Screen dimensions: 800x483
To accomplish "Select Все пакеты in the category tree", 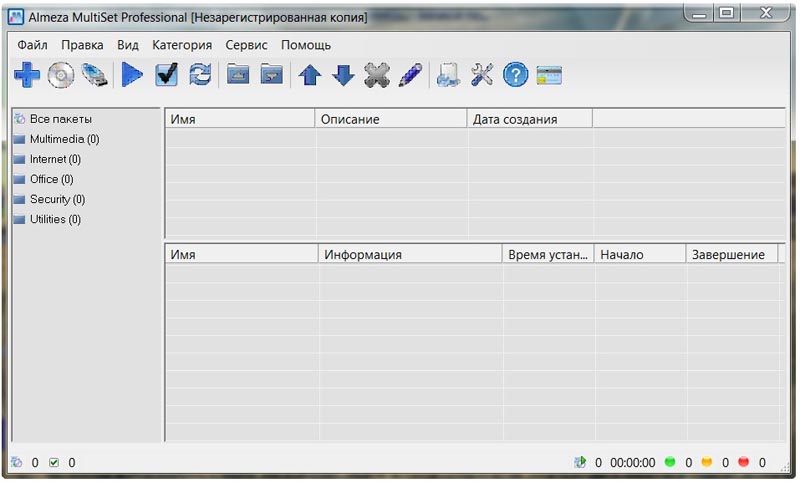I will [x=61, y=119].
